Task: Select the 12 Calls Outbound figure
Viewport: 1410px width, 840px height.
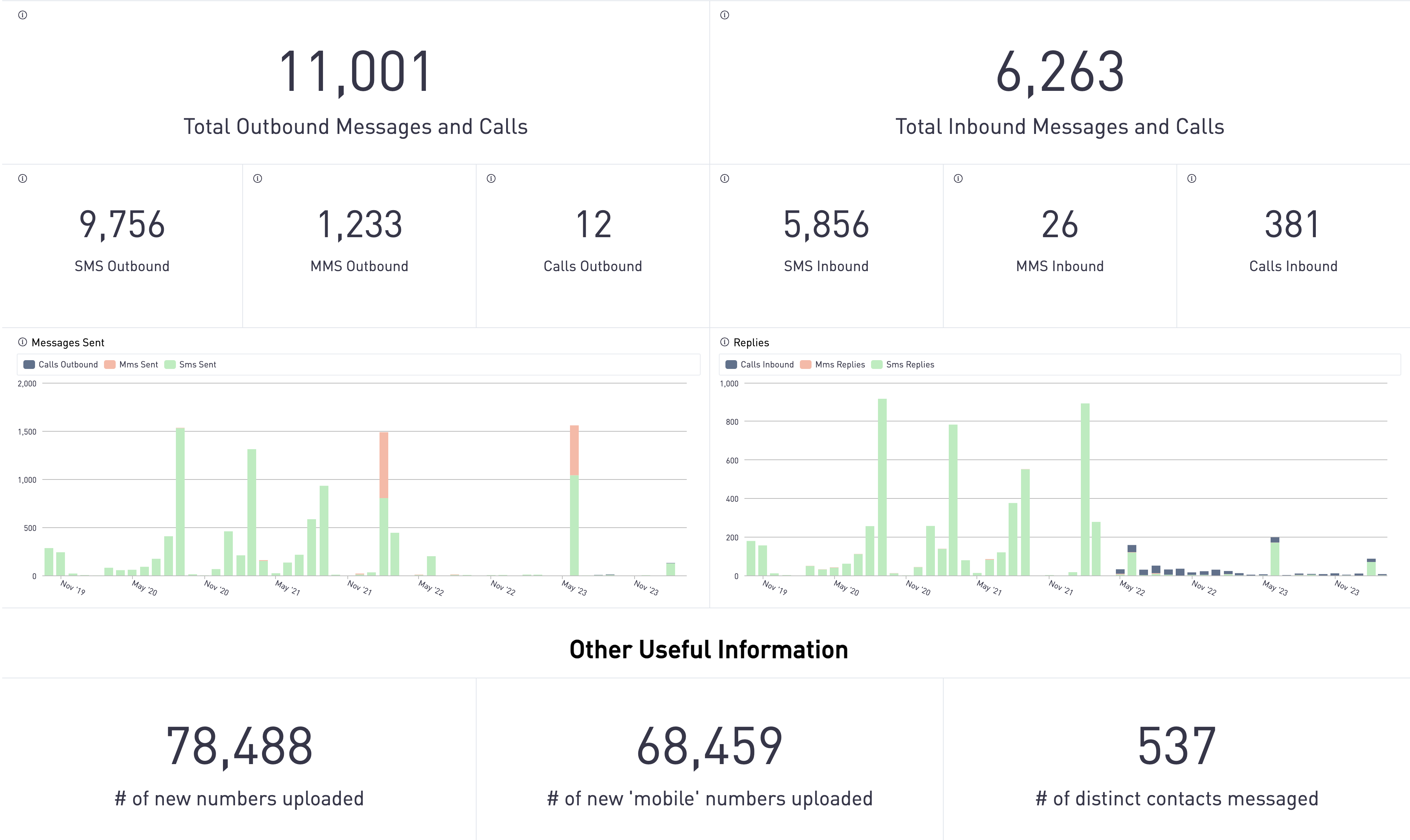Action: pyautogui.click(x=593, y=225)
